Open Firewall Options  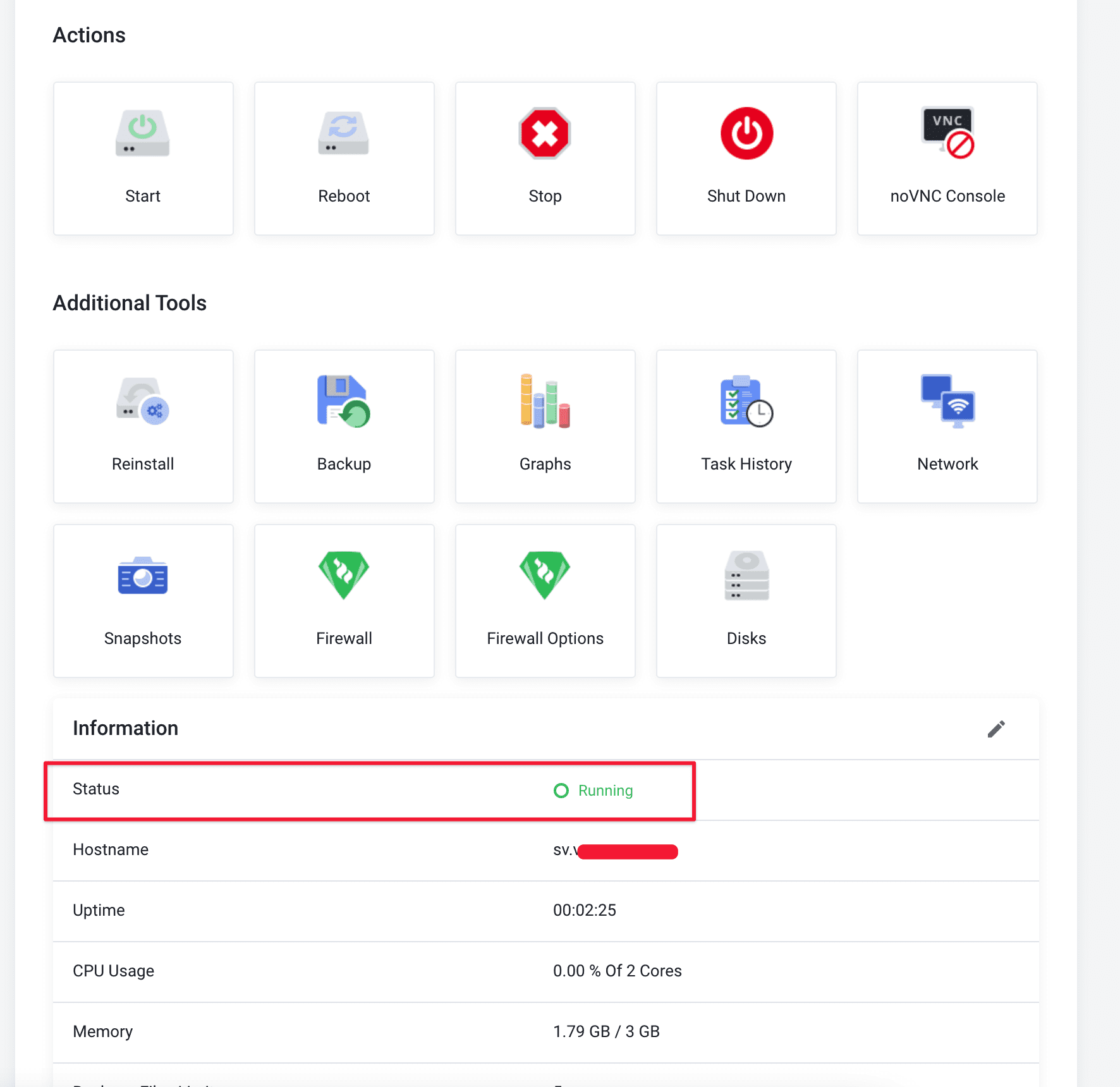pyautogui.click(x=545, y=600)
